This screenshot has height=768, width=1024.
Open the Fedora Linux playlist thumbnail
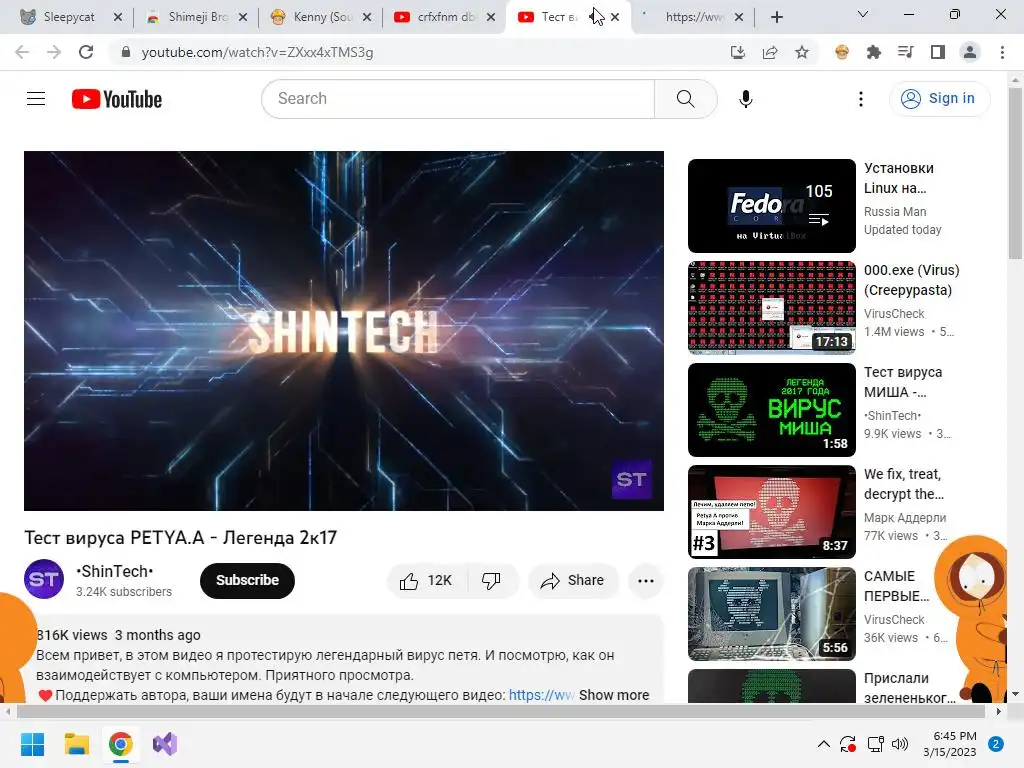(x=772, y=206)
